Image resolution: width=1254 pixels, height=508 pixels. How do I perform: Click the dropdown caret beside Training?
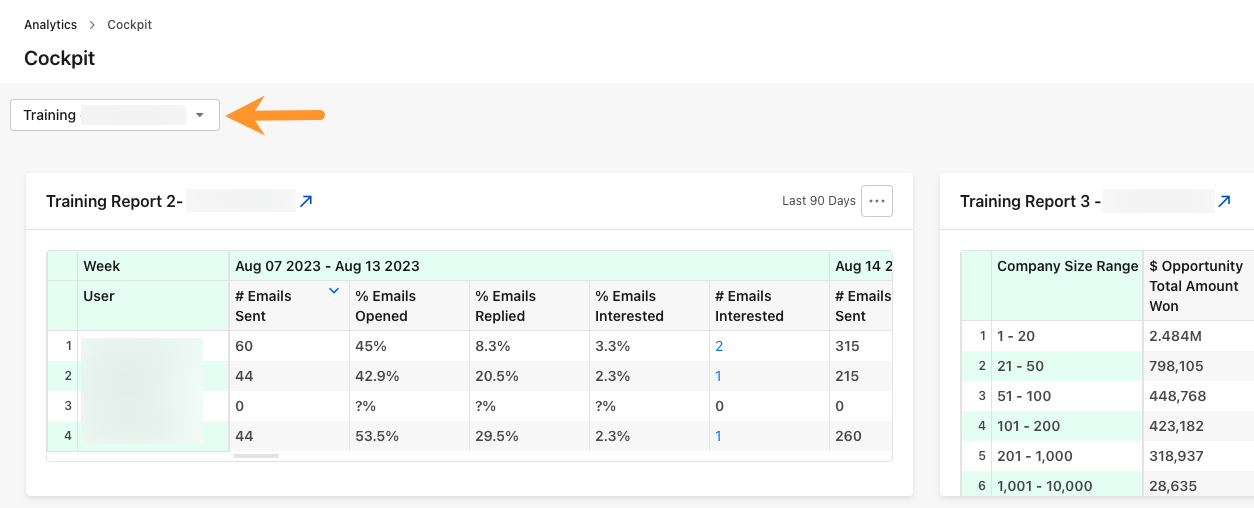(x=200, y=115)
